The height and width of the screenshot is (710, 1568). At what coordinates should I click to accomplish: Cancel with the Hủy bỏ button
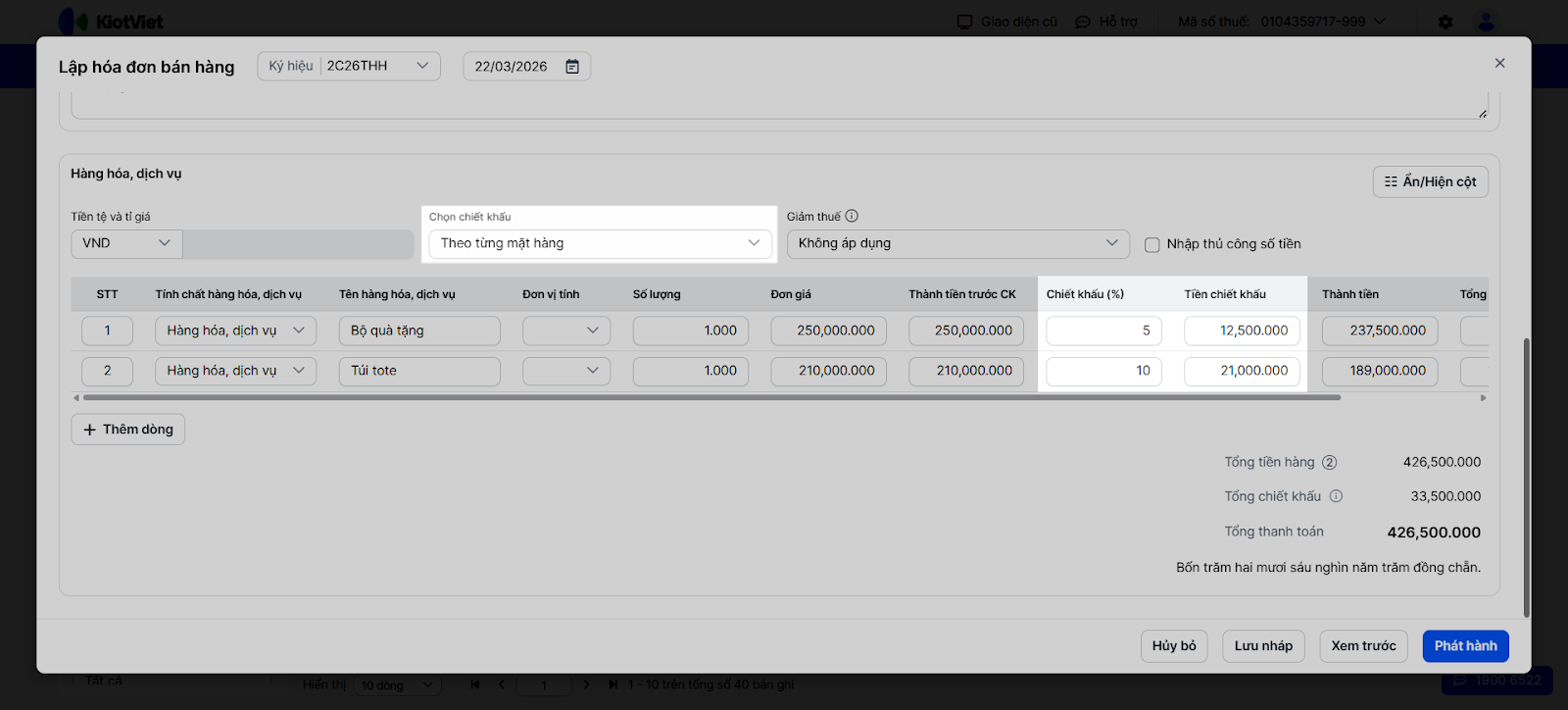tap(1174, 646)
